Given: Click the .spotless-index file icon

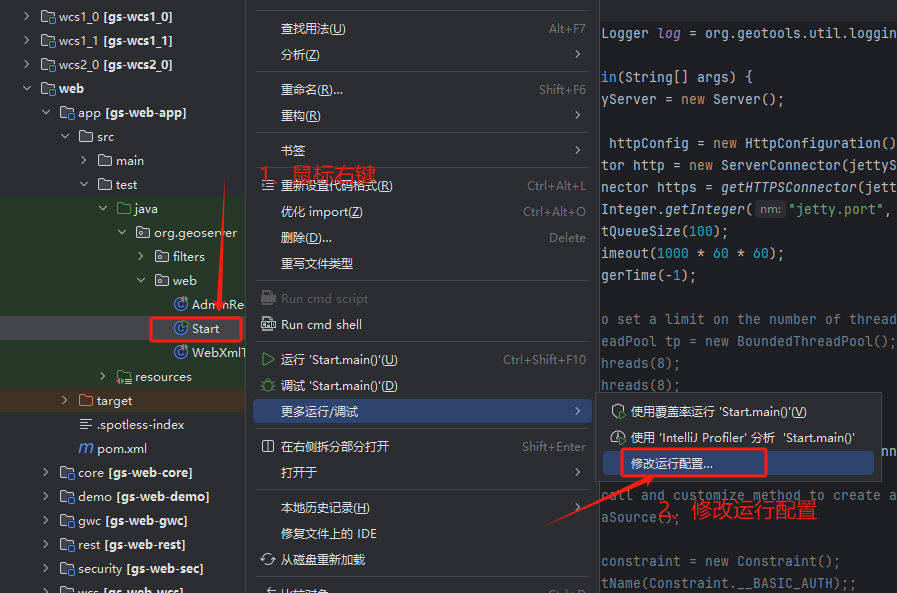Looking at the screenshot, I should [x=86, y=424].
